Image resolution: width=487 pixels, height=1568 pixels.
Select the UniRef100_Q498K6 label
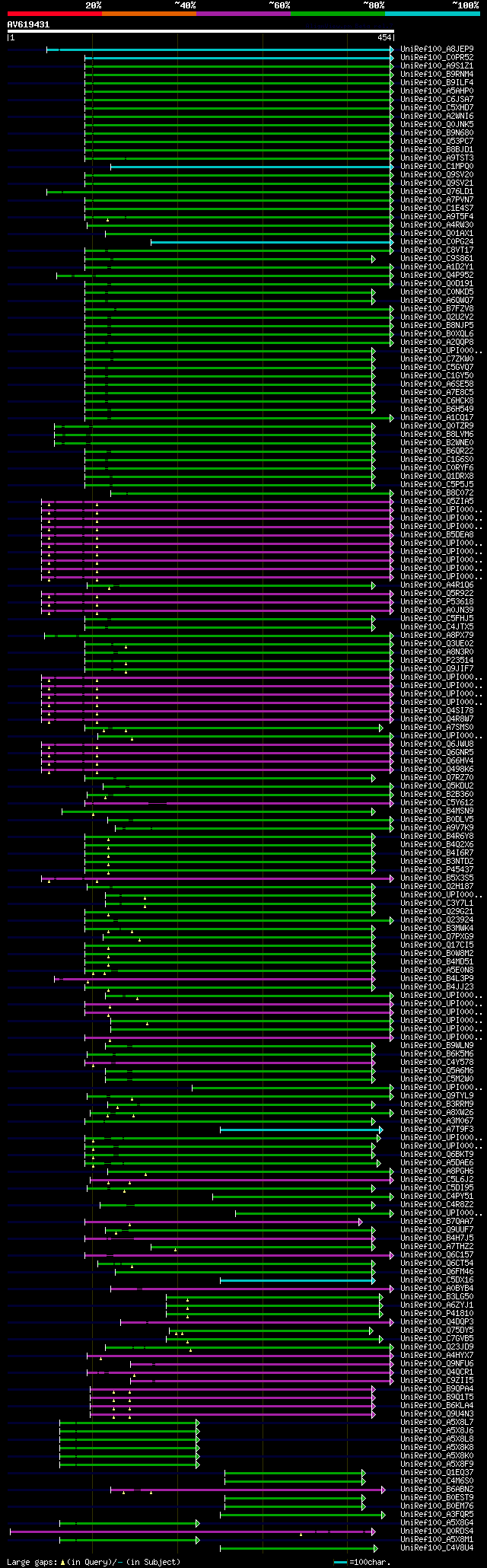(x=437, y=770)
